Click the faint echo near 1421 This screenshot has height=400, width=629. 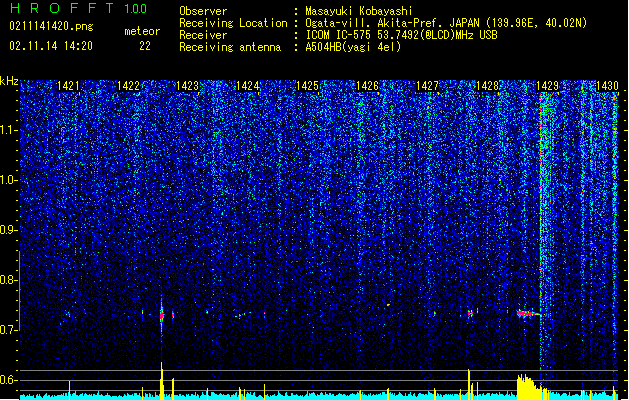point(68,315)
